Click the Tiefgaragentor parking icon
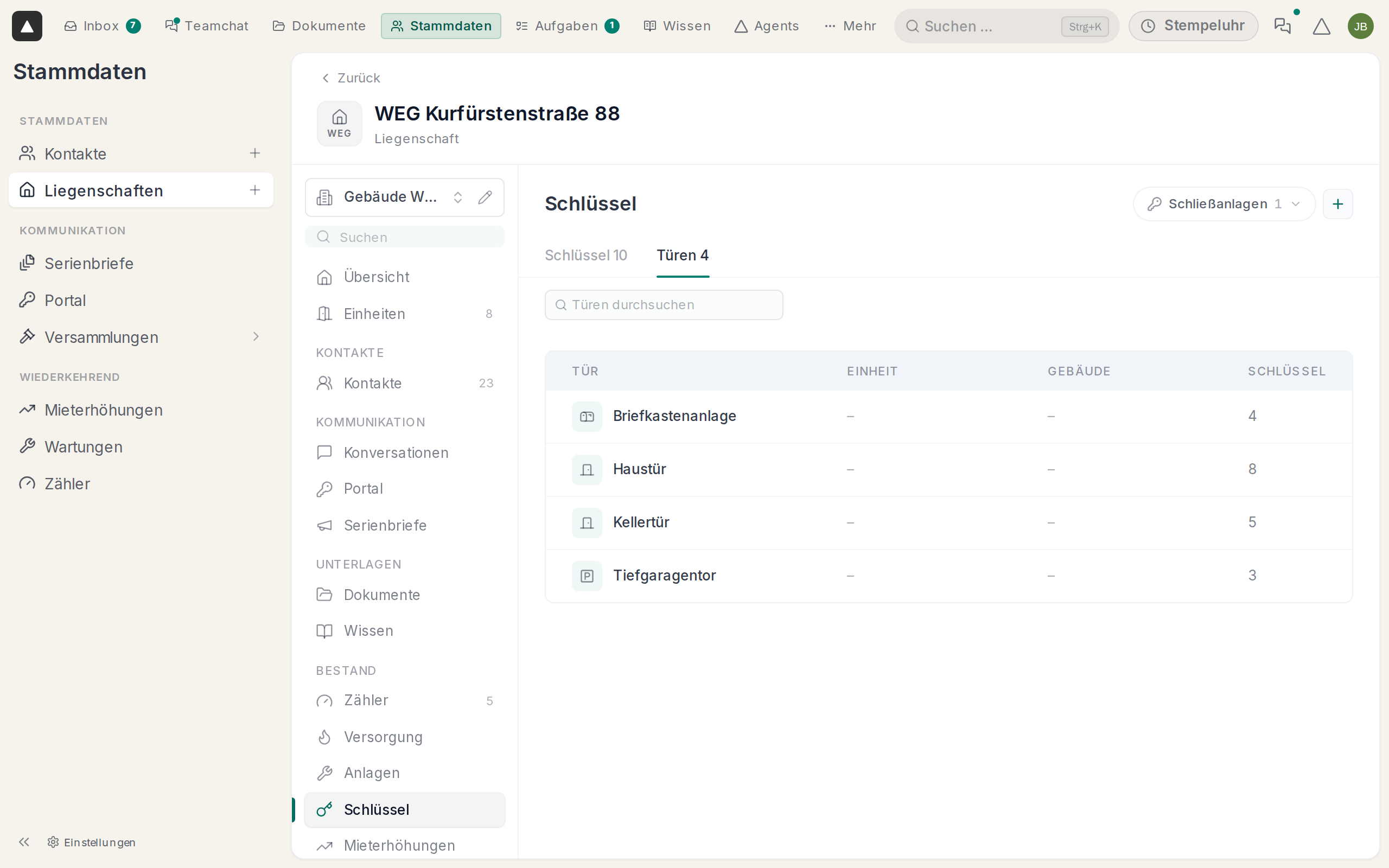Screen dimensions: 1389x868 coord(587,576)
